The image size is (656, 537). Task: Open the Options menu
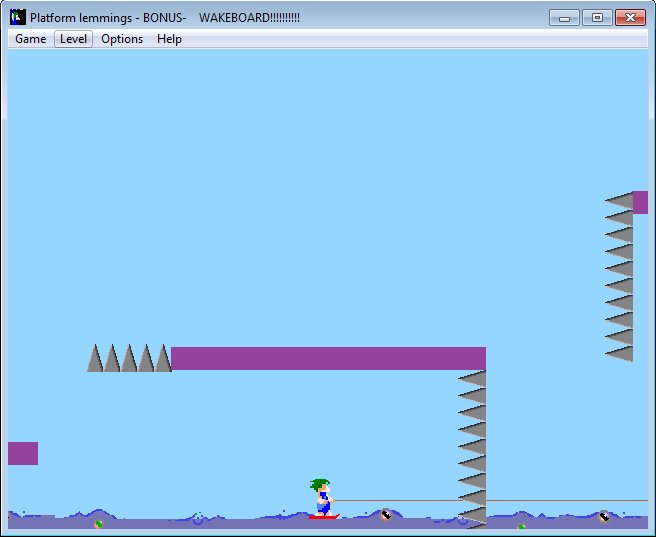point(122,39)
